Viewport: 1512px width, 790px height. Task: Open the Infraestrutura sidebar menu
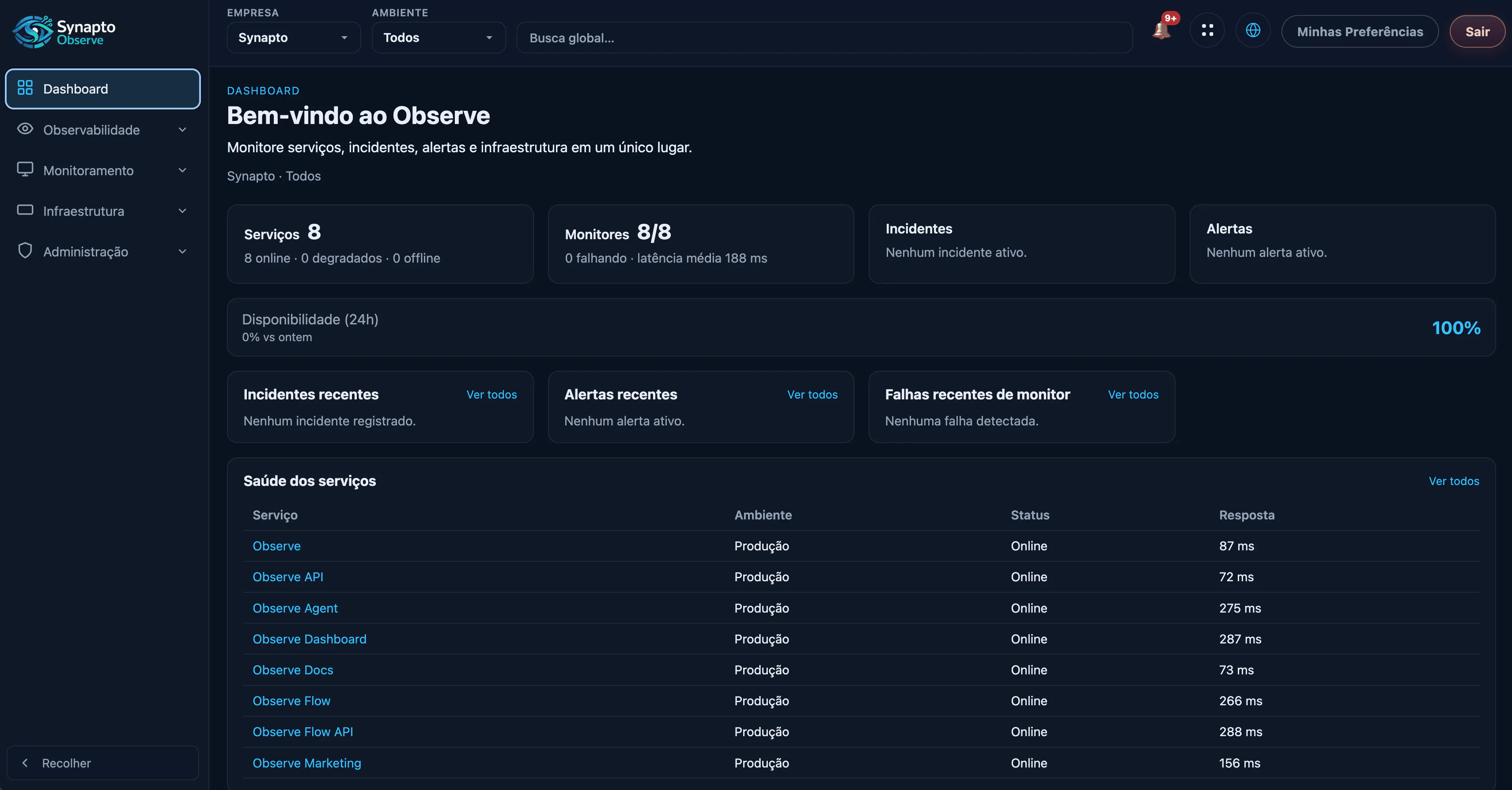(103, 211)
